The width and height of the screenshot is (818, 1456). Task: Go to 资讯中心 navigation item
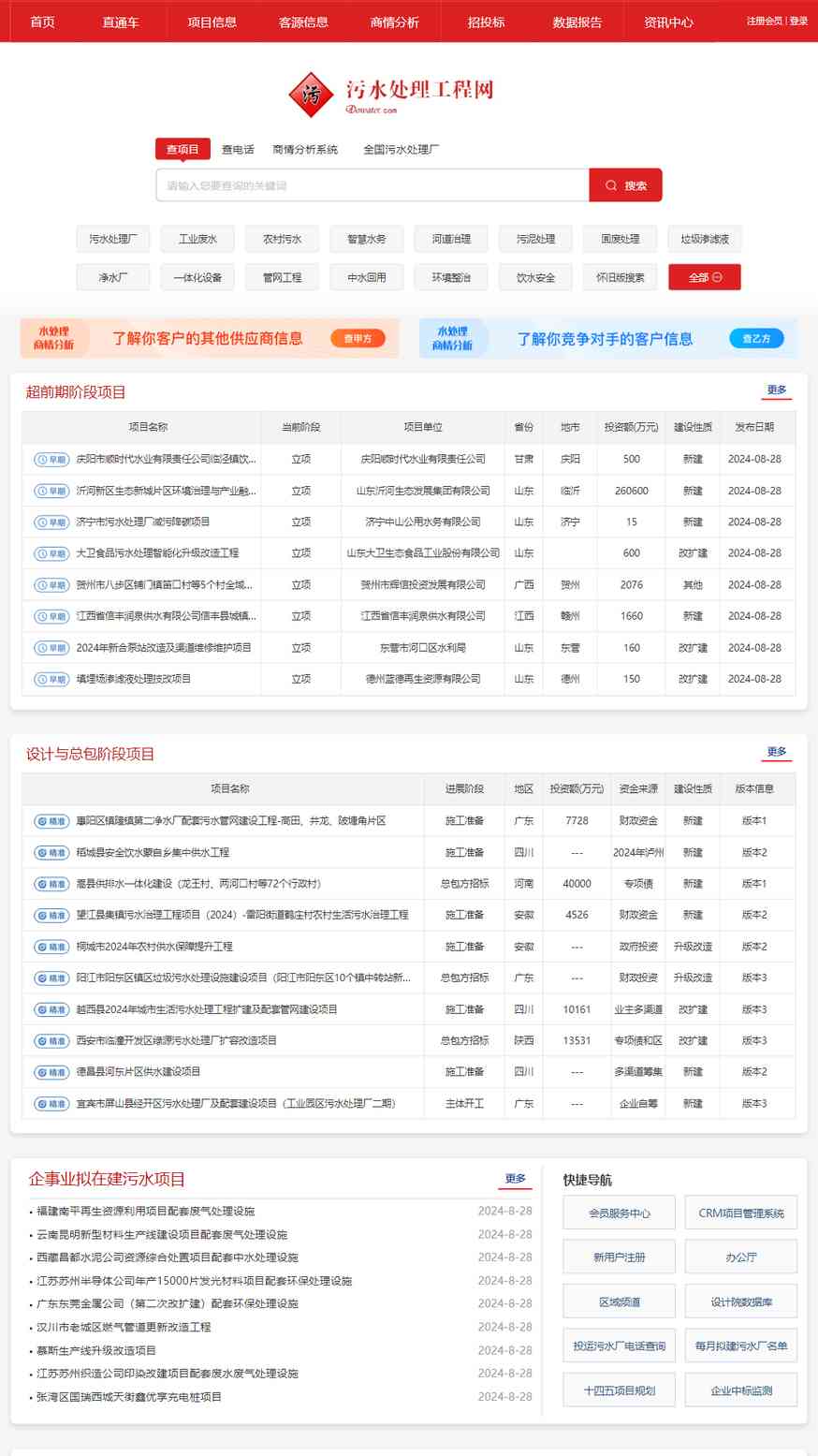668,22
